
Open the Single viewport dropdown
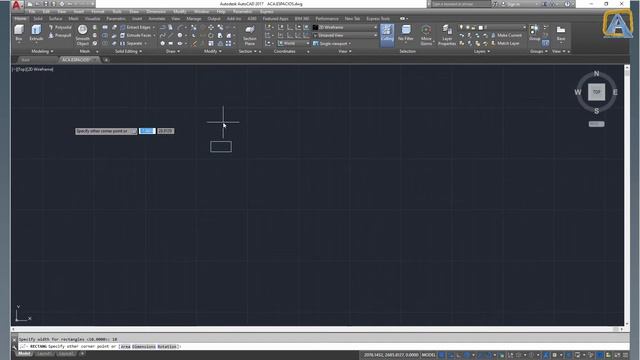pos(333,43)
